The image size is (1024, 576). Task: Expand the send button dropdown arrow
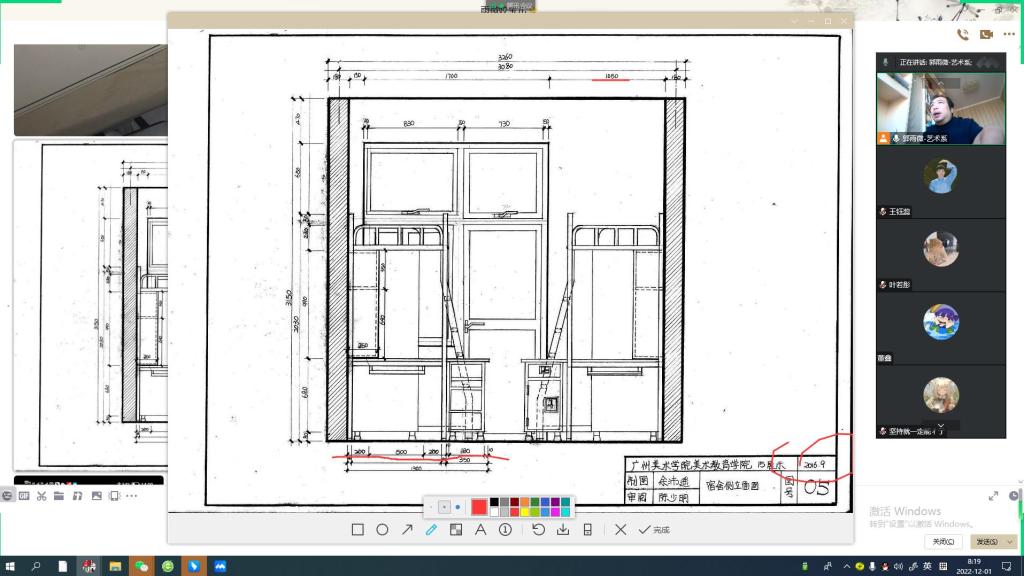pyautogui.click(x=1008, y=541)
